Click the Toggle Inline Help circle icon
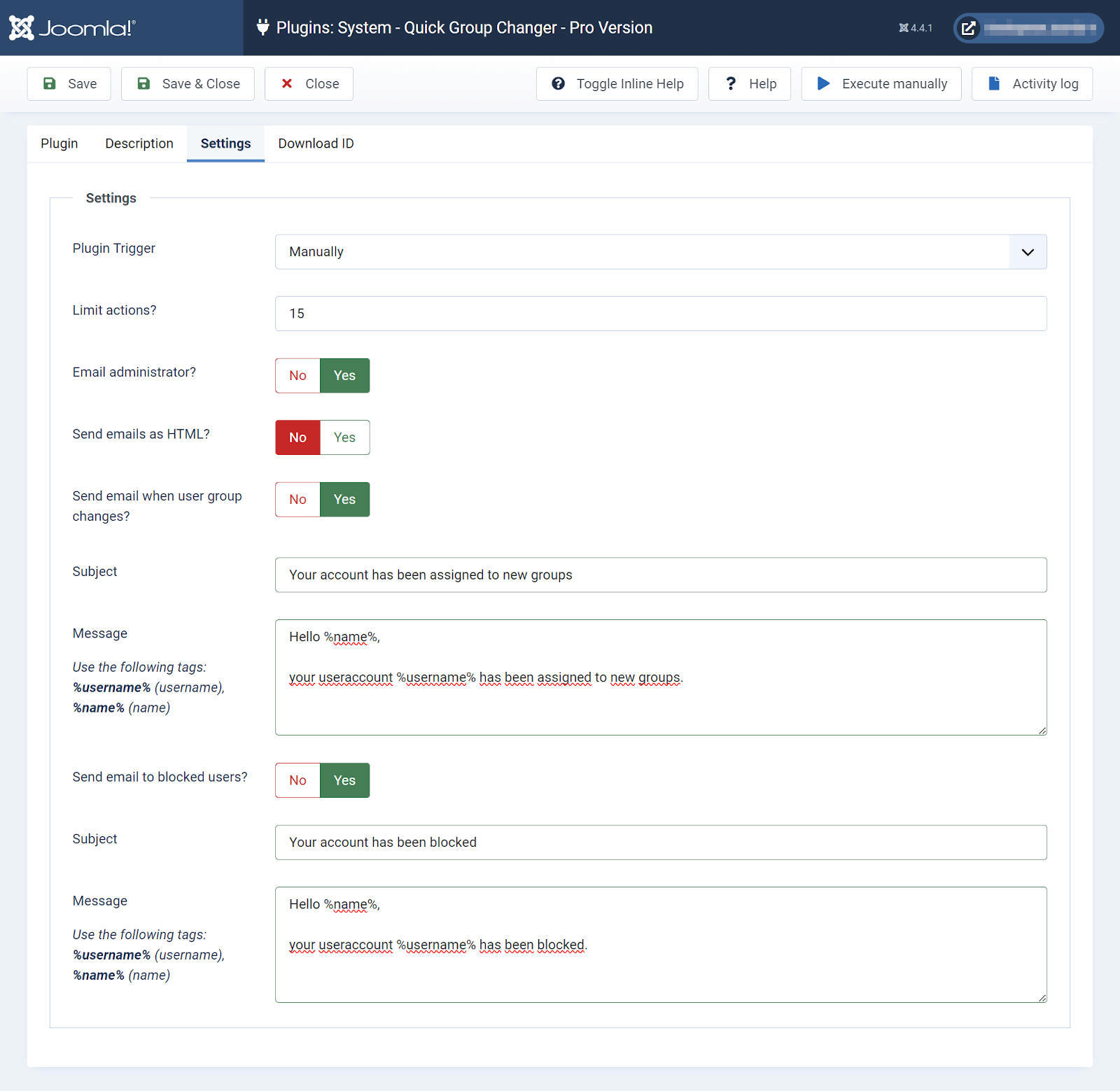 557,83
